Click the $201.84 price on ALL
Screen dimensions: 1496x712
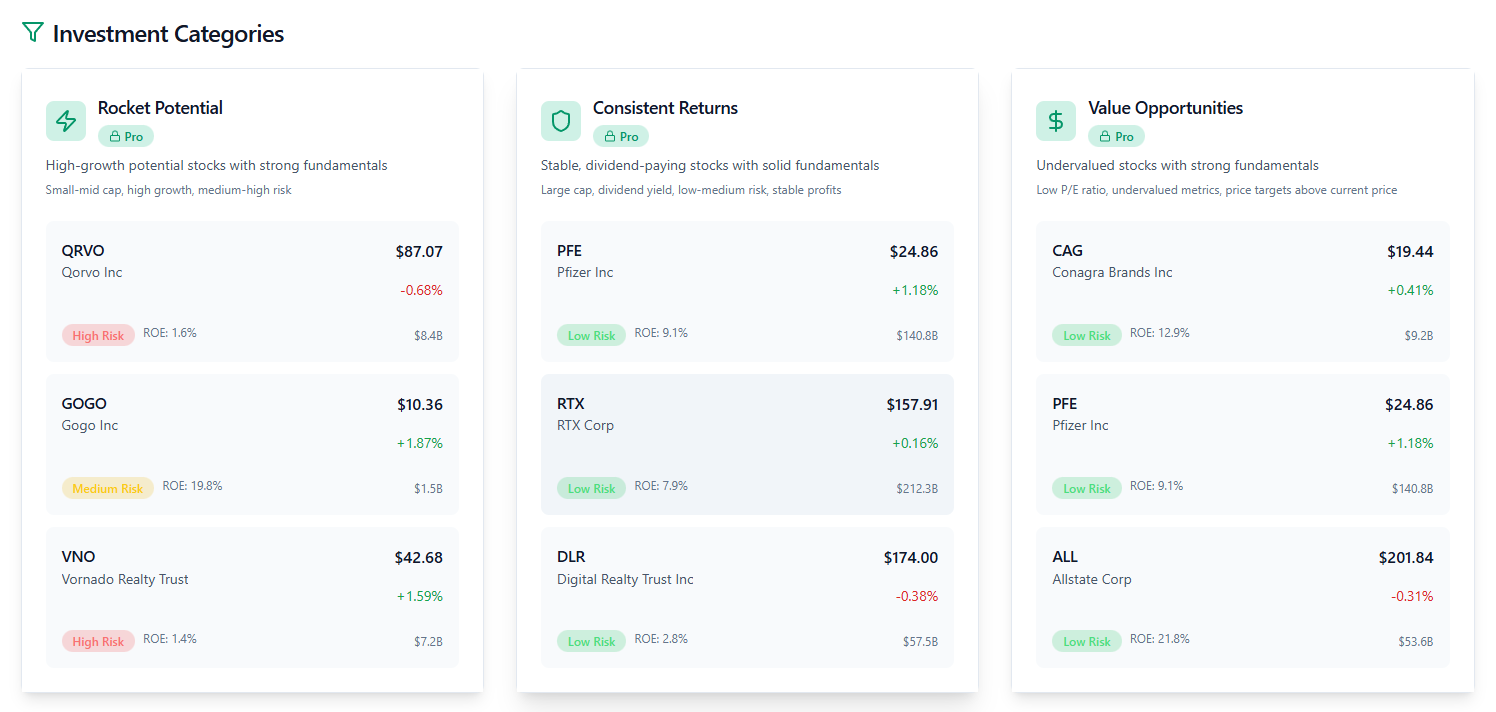pyautogui.click(x=1406, y=558)
